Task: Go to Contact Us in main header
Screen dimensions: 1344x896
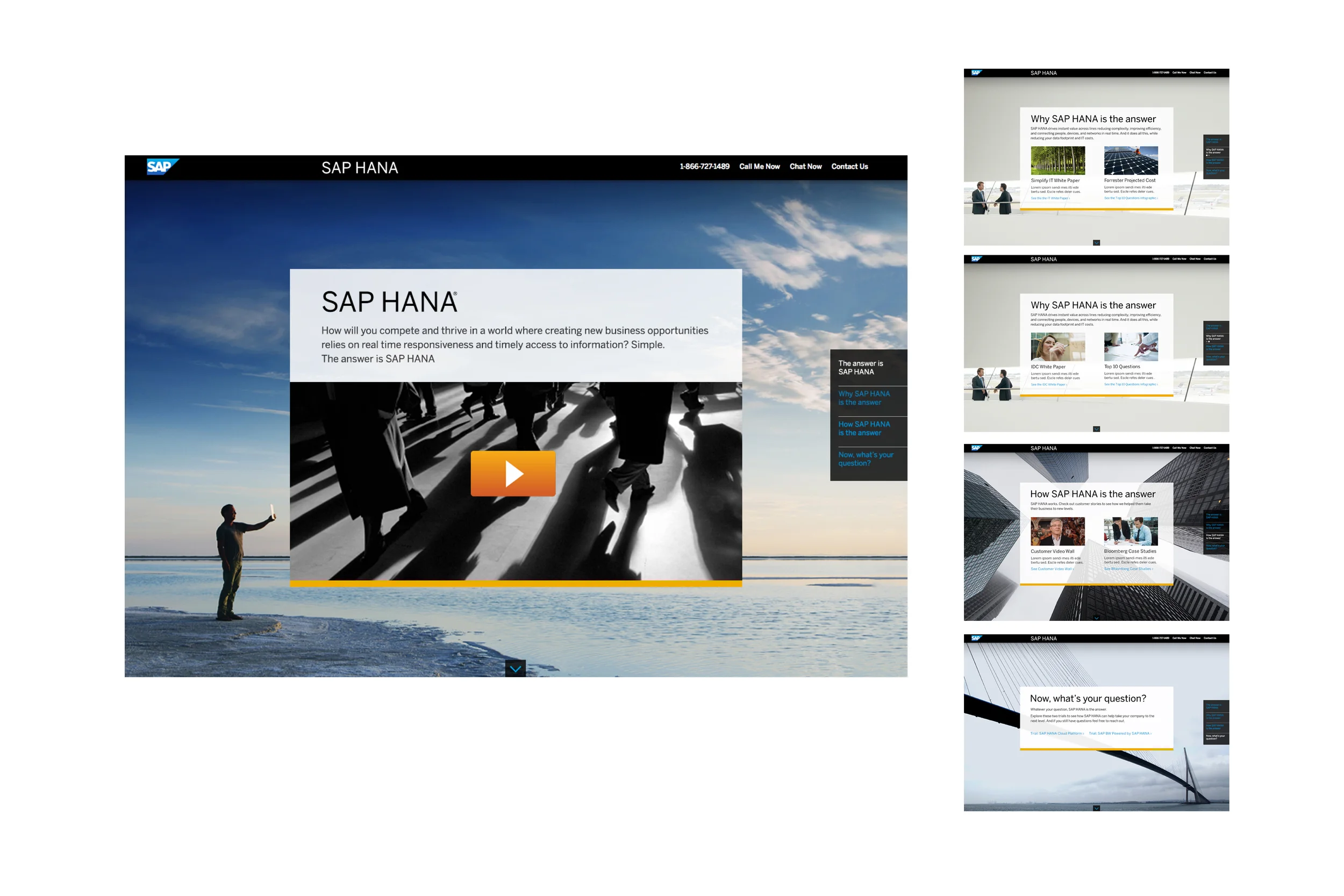Action: pyautogui.click(x=849, y=166)
